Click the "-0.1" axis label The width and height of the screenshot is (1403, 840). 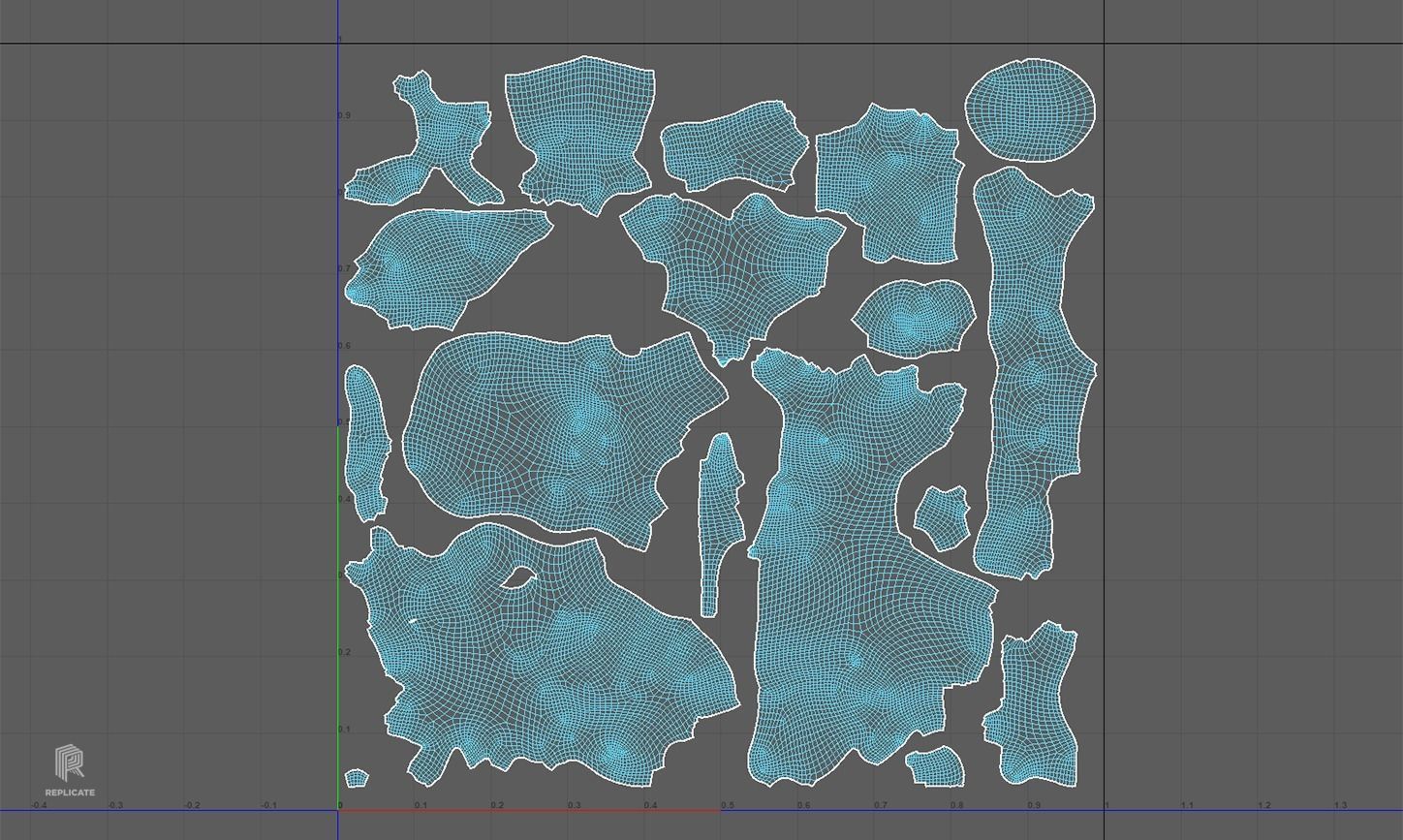268,805
